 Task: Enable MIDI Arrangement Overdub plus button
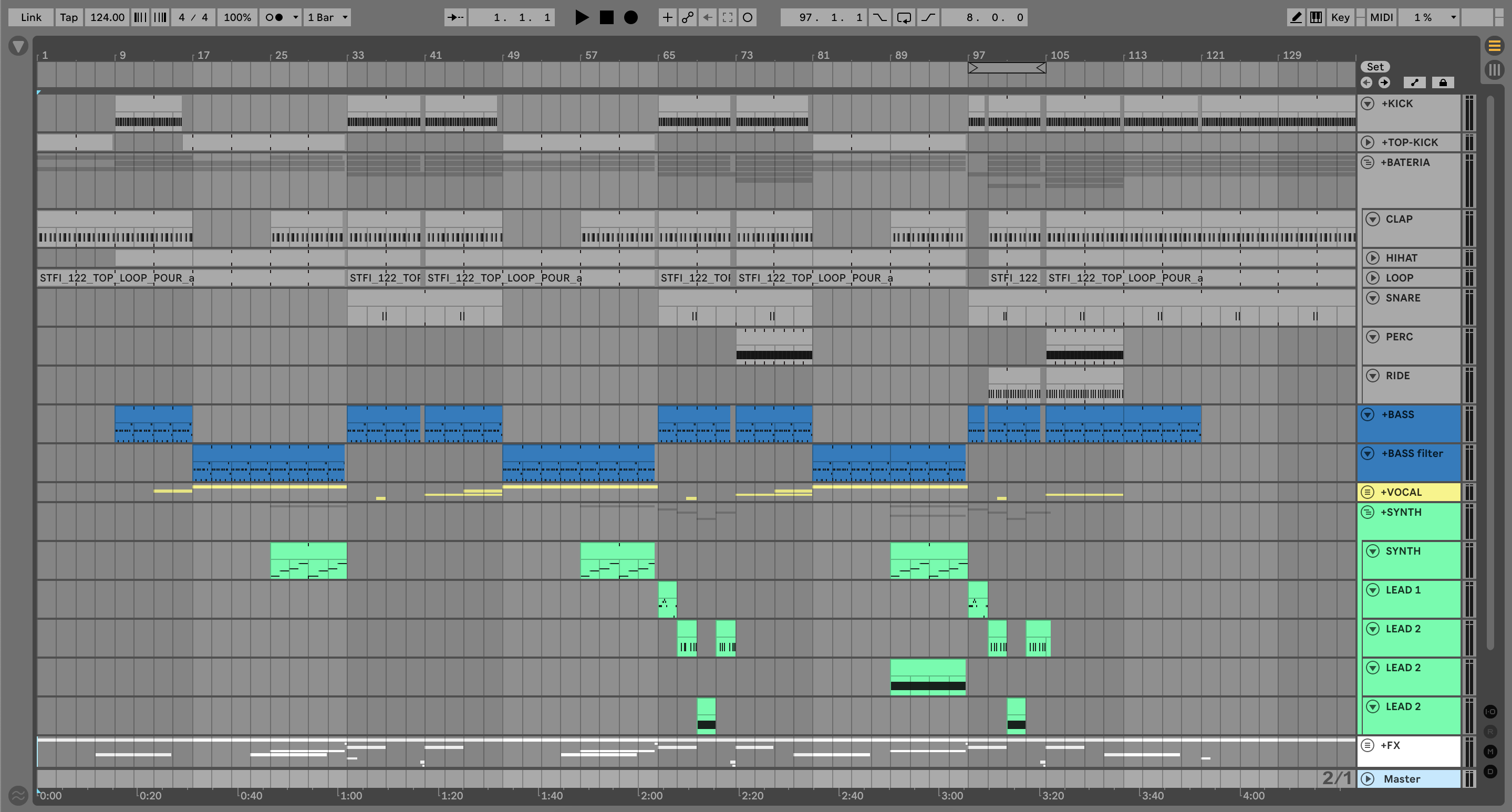[667, 17]
